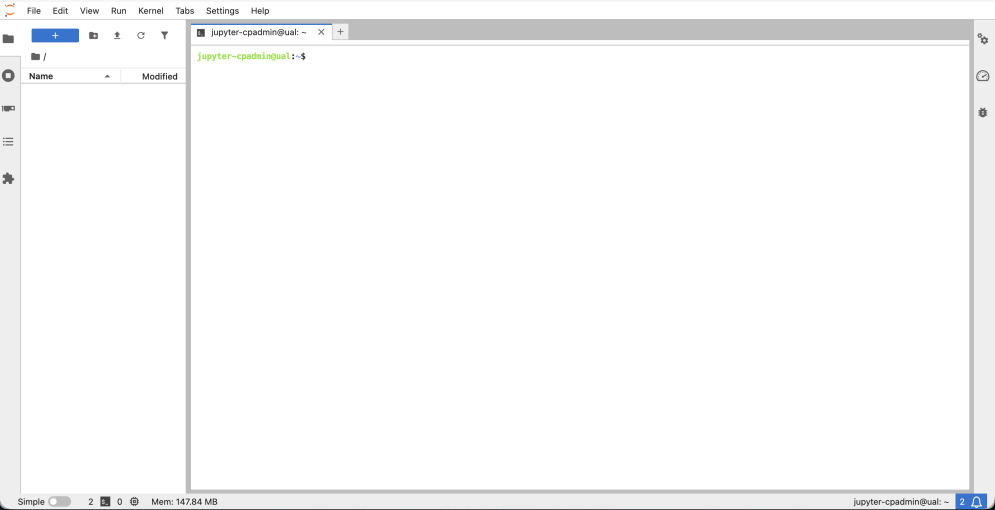Image resolution: width=995 pixels, height=510 pixels.
Task: Open the File Browser sidebar folder icon
Action: 8,39
